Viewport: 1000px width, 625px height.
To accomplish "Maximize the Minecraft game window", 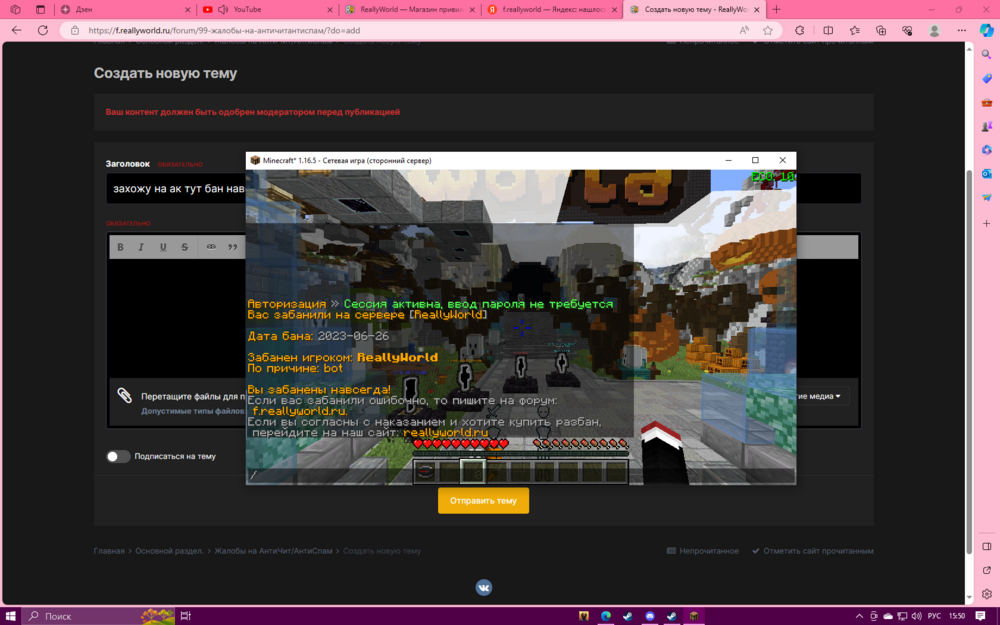I will [755, 160].
